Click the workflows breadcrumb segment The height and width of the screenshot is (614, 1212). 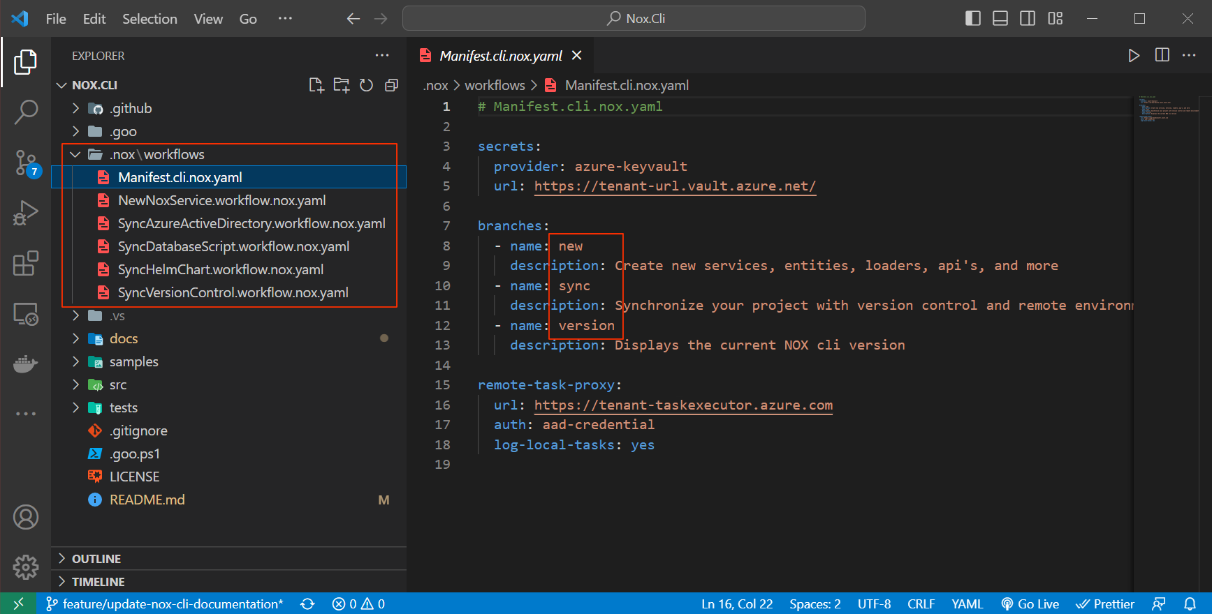(x=495, y=85)
